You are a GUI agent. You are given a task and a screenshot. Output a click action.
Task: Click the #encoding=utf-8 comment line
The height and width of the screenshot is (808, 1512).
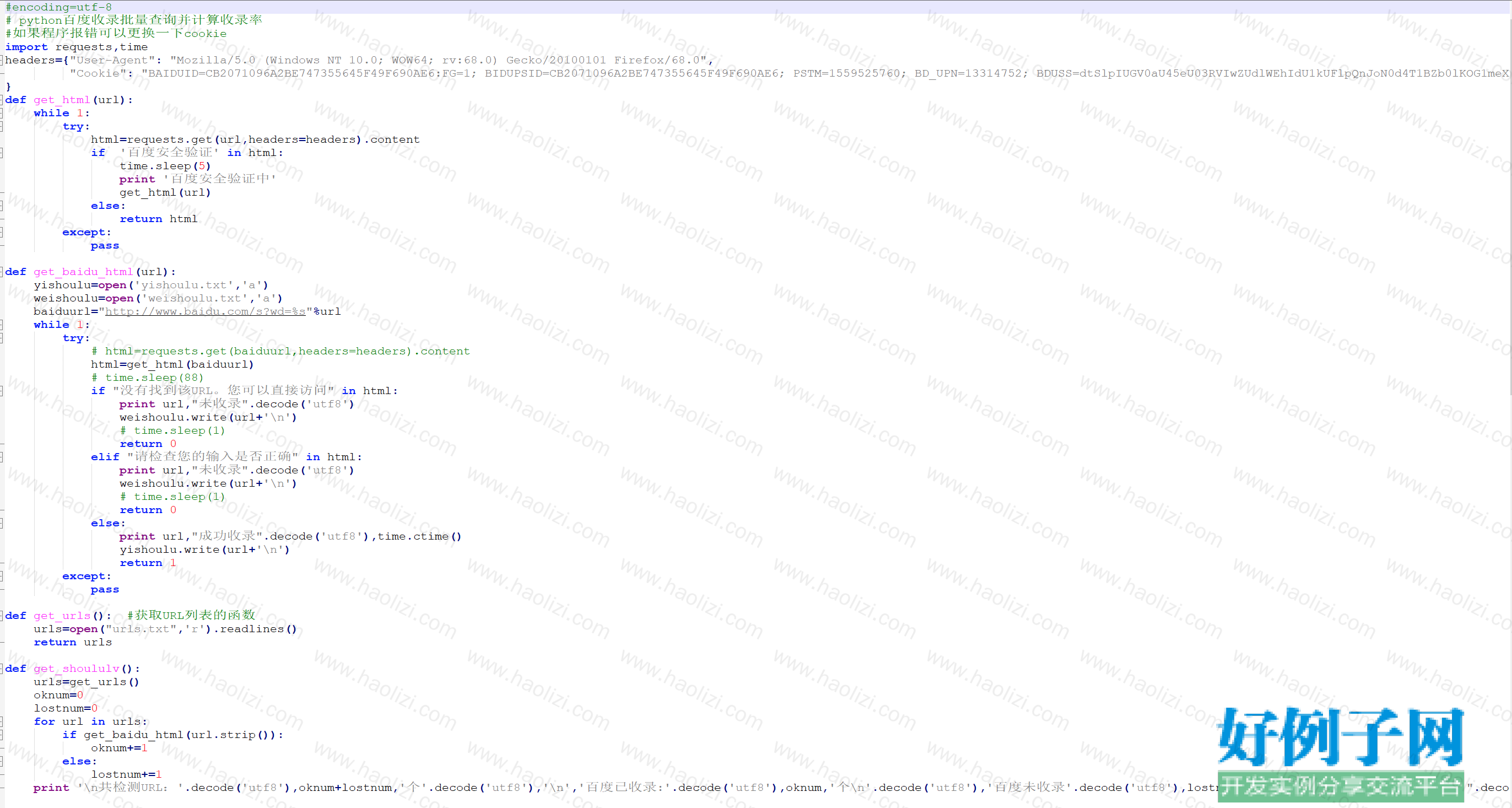59,7
